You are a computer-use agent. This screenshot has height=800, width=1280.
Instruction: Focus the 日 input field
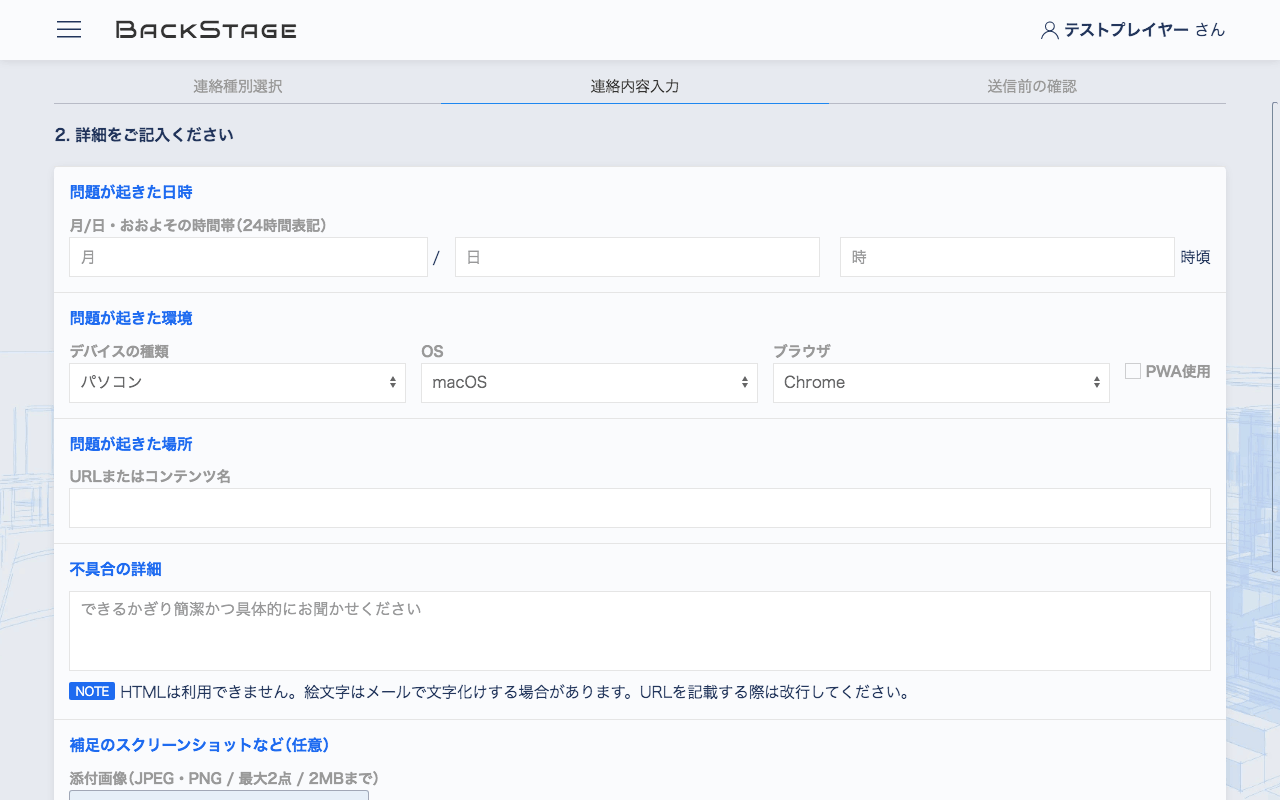coord(637,257)
